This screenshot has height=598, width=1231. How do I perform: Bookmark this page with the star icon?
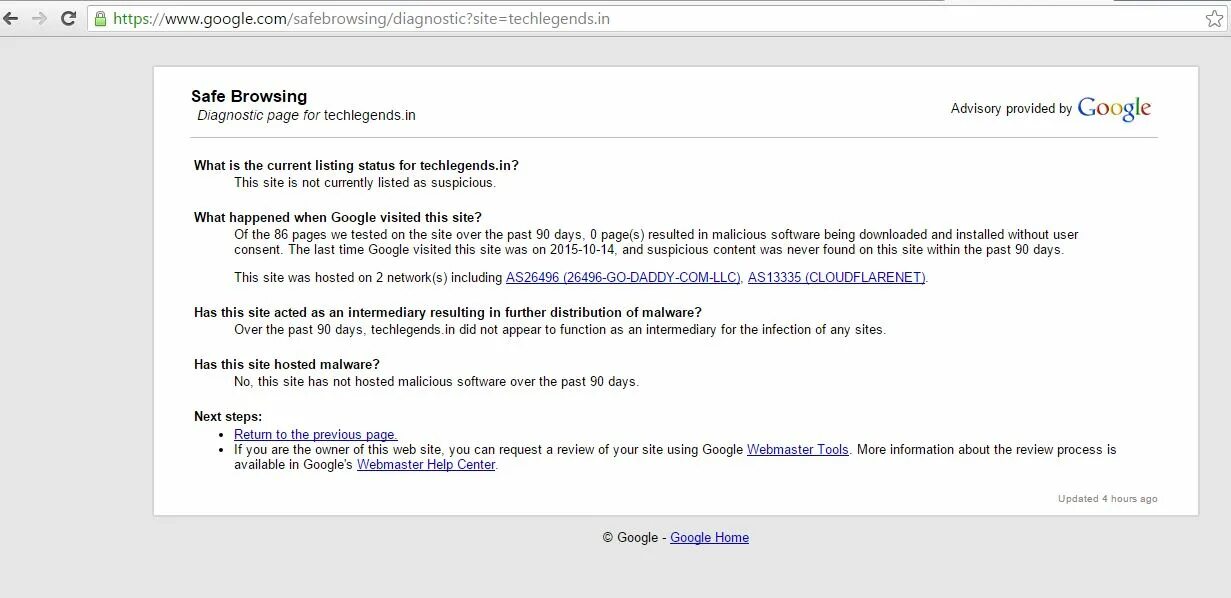[x=1213, y=19]
